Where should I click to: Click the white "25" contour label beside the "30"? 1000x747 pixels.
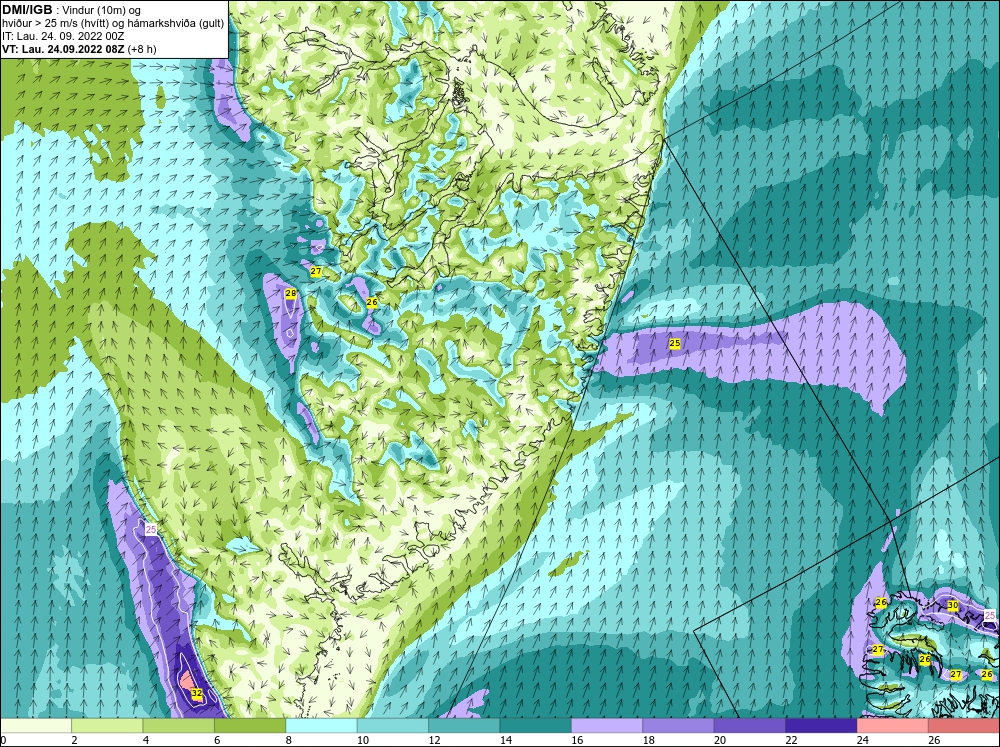(x=990, y=615)
